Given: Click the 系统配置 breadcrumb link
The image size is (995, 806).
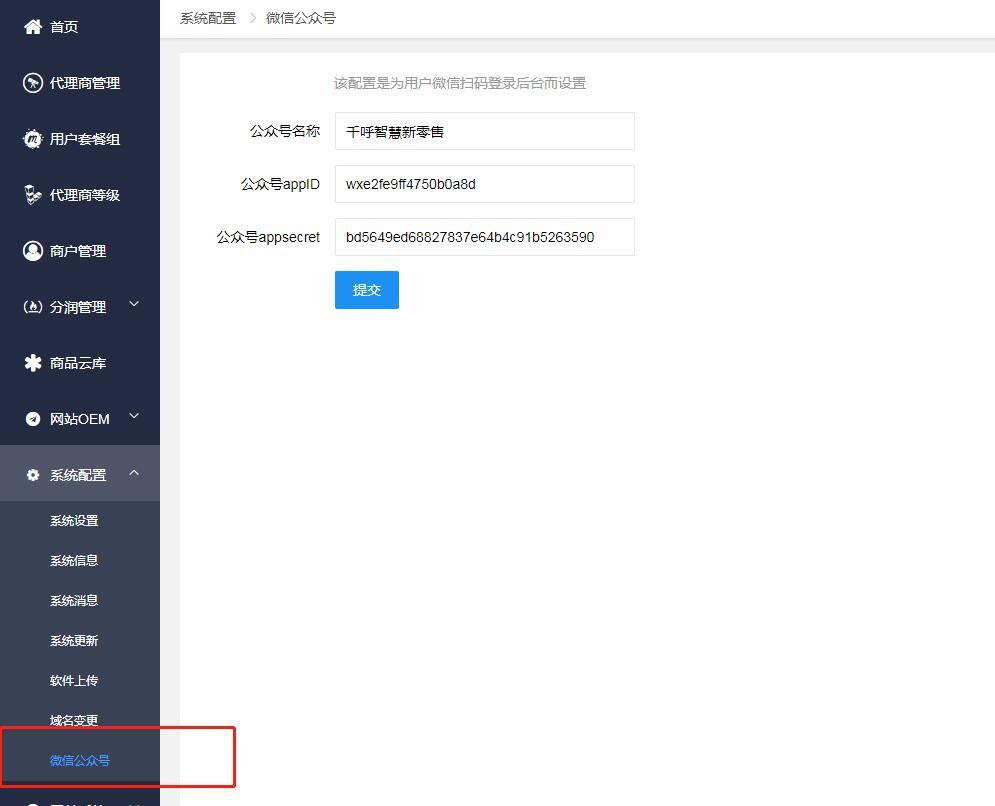Looking at the screenshot, I should pos(207,17).
